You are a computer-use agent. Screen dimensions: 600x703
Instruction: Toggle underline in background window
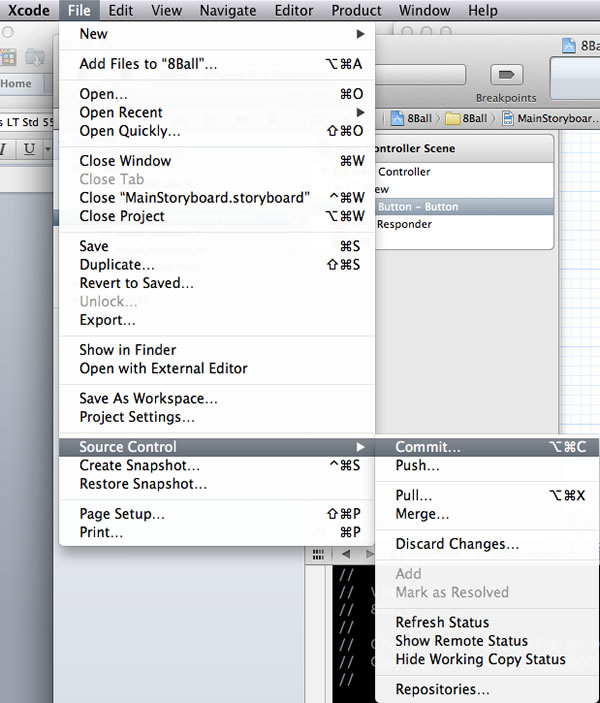[x=29, y=148]
